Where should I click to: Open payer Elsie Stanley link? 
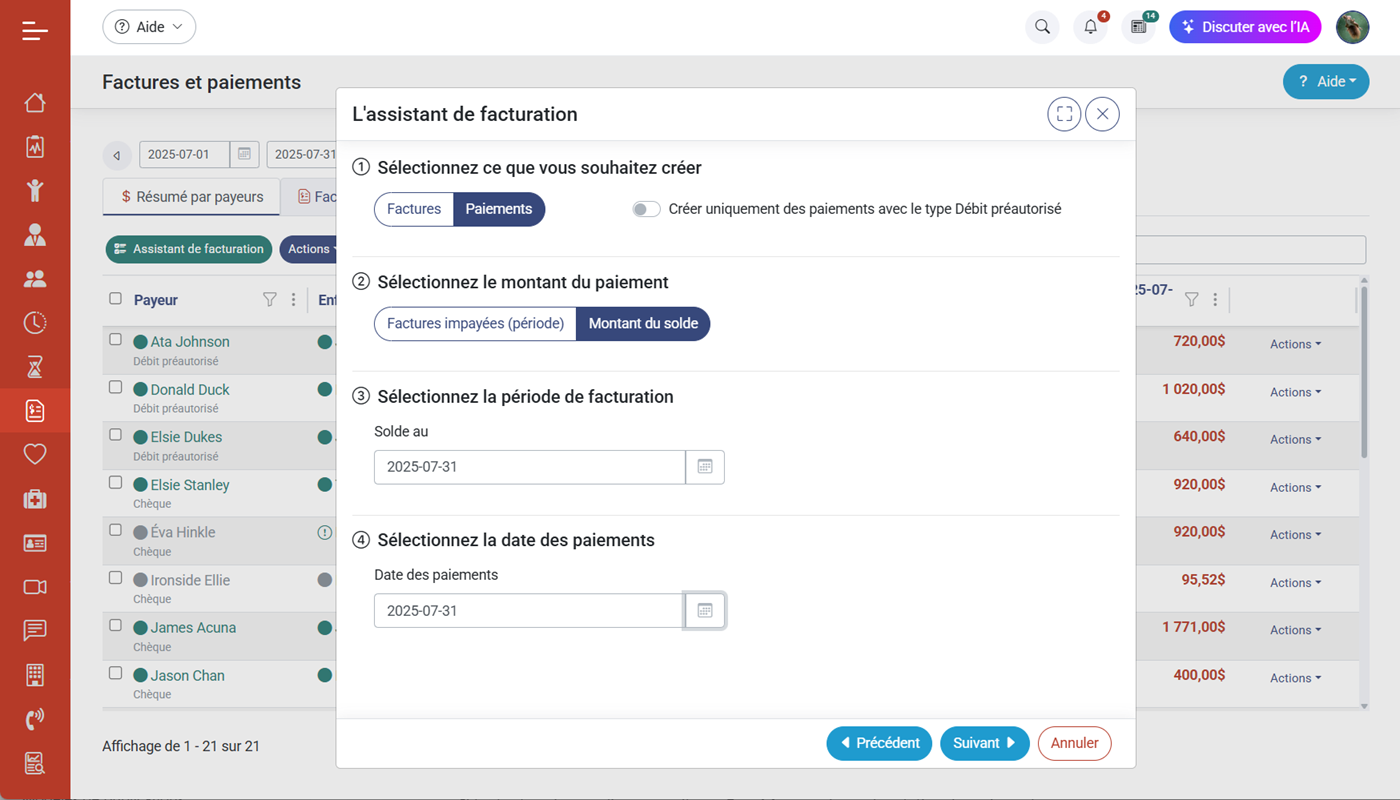pyautogui.click(x=190, y=485)
